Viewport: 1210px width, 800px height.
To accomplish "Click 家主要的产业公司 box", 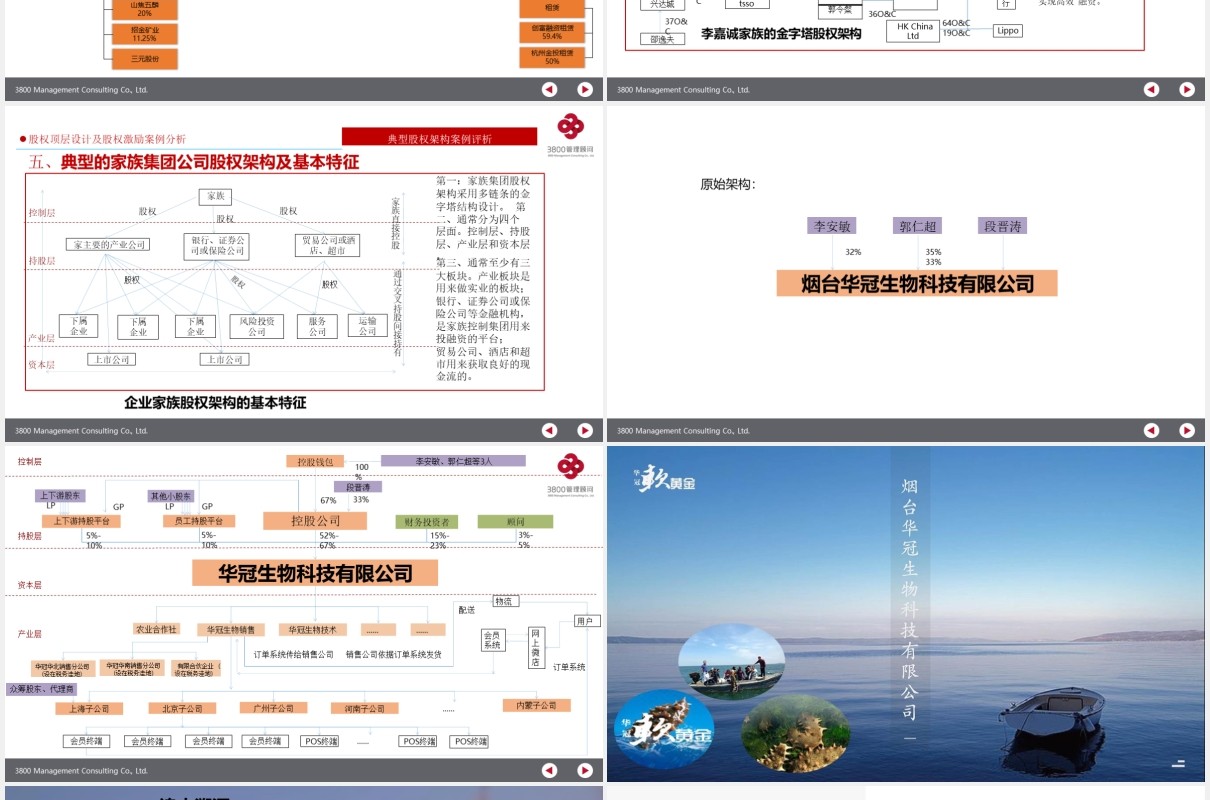I will tap(107, 244).
